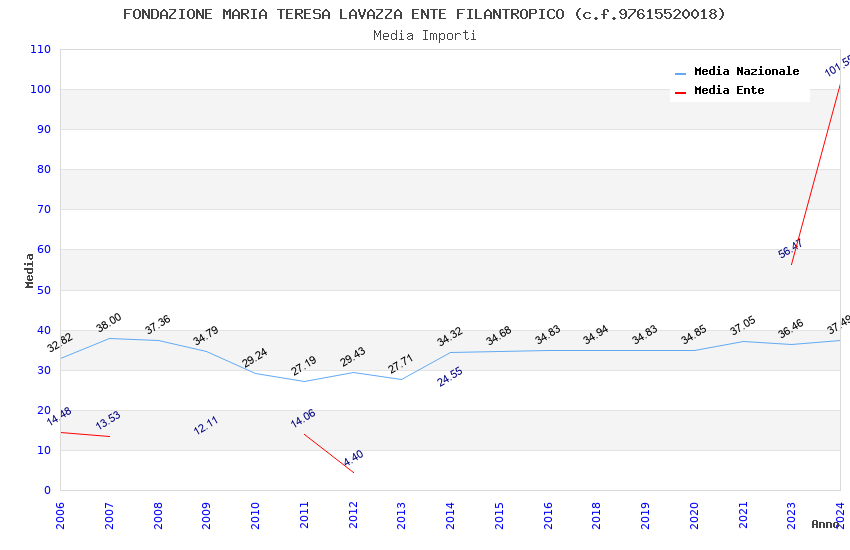Click the 2019 year label on x-axis
This screenshot has width=850, height=550.
(x=645, y=515)
